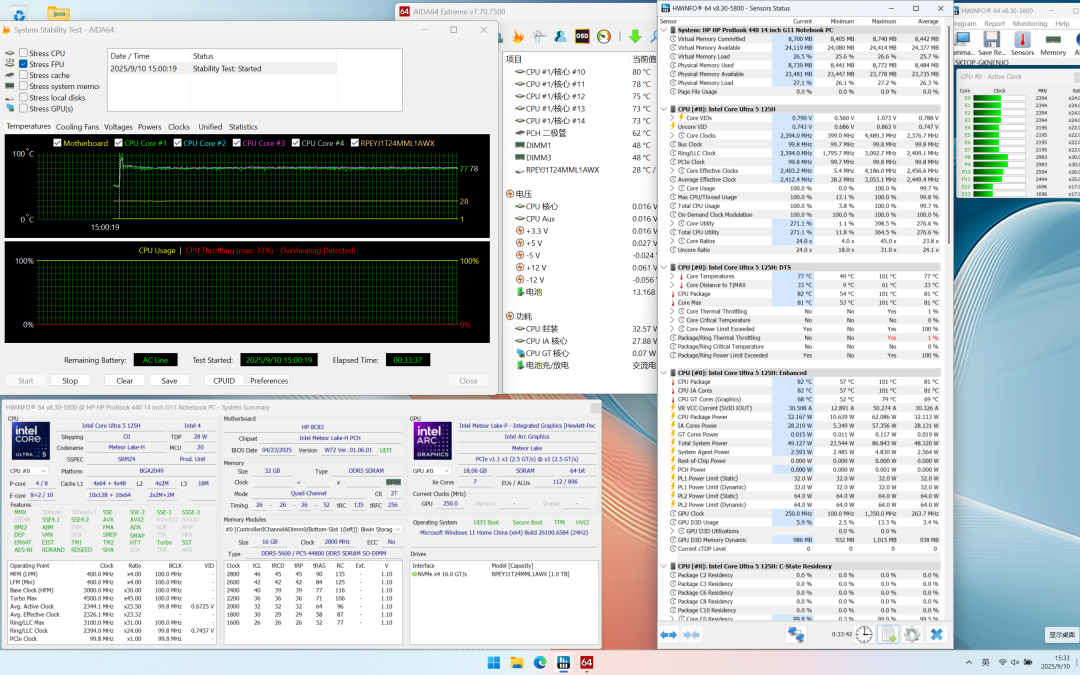Enable the Stress cache checkbox
This screenshot has width=1080, height=675.
[23, 75]
